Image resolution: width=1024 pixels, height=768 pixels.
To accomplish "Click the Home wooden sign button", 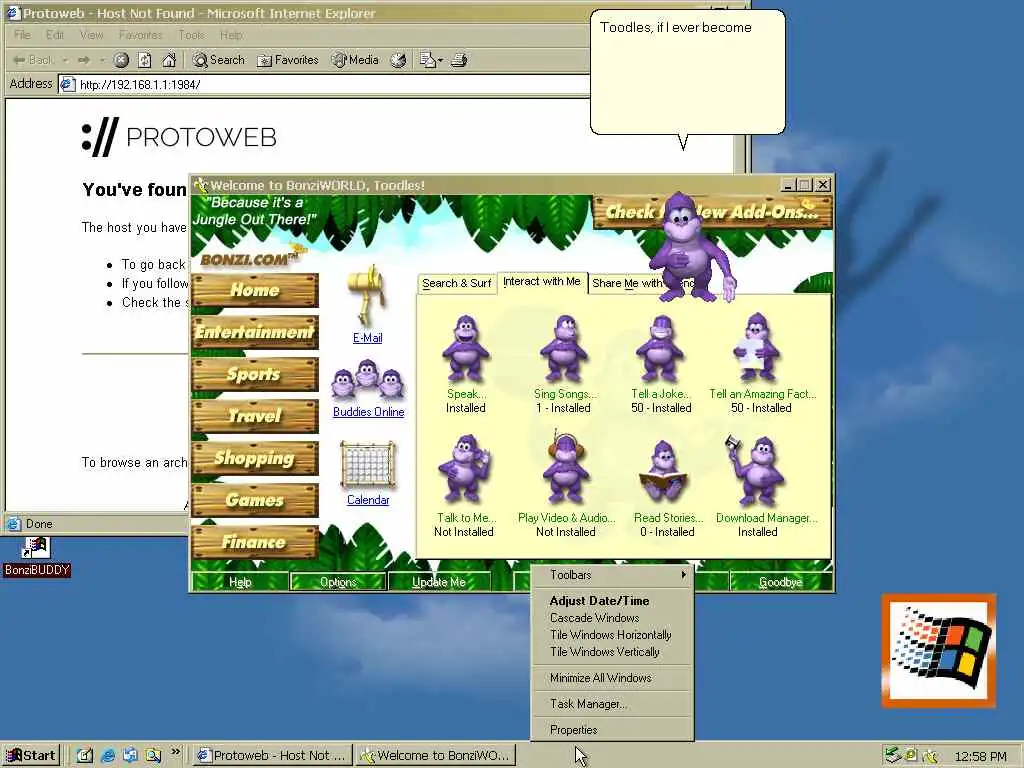I will click(x=255, y=290).
